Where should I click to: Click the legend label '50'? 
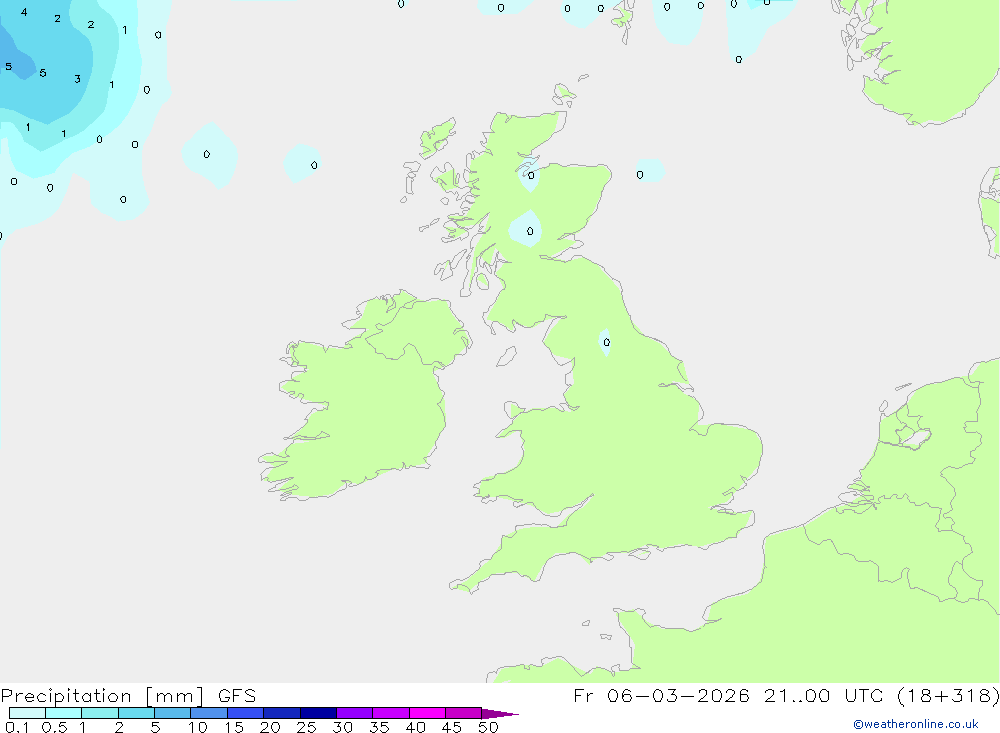[x=489, y=727]
